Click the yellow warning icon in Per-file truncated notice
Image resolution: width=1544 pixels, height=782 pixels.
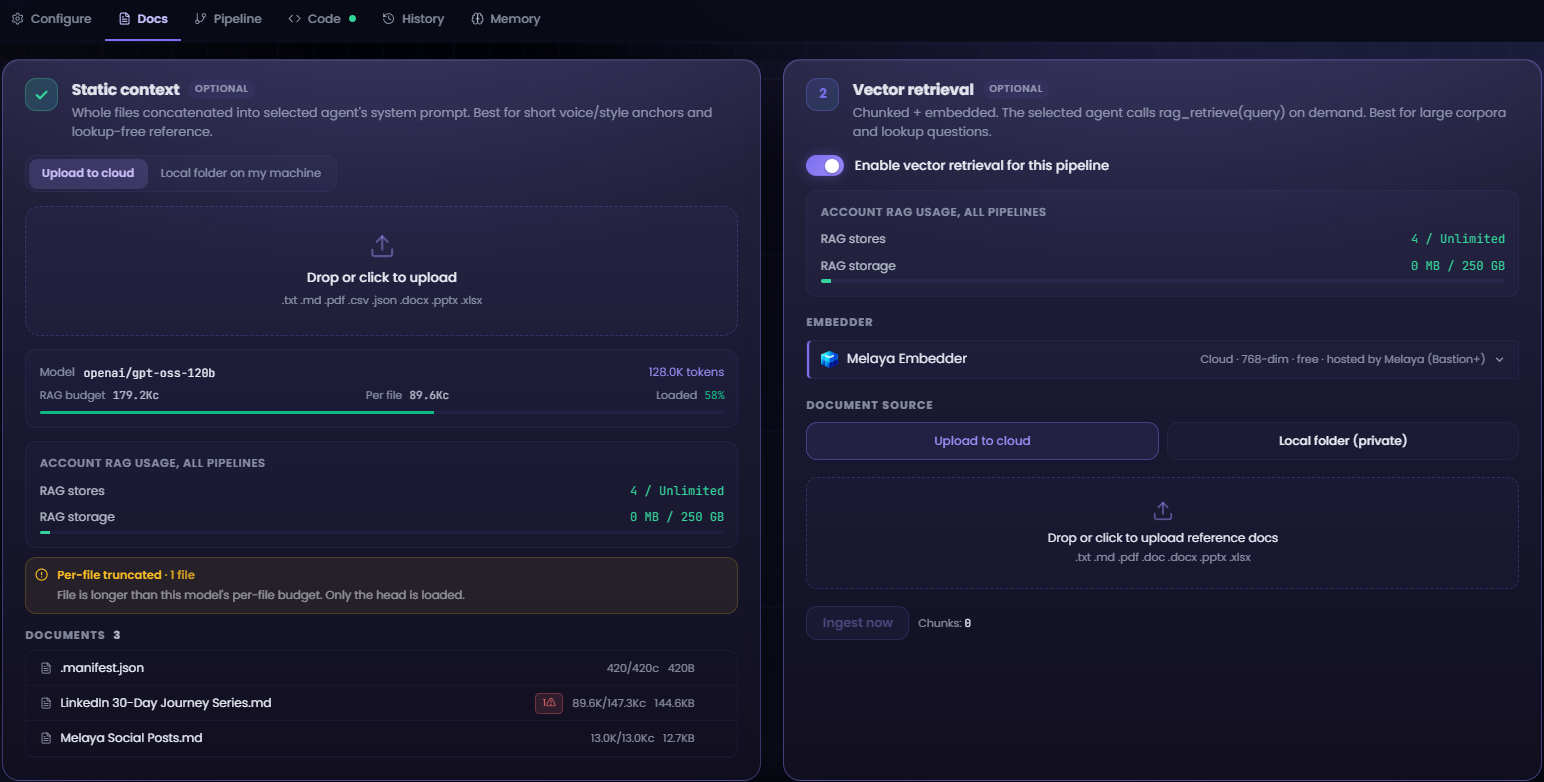click(x=41, y=575)
